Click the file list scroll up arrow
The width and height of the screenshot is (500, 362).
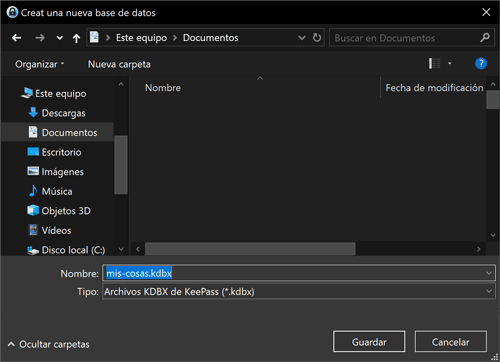(x=493, y=84)
